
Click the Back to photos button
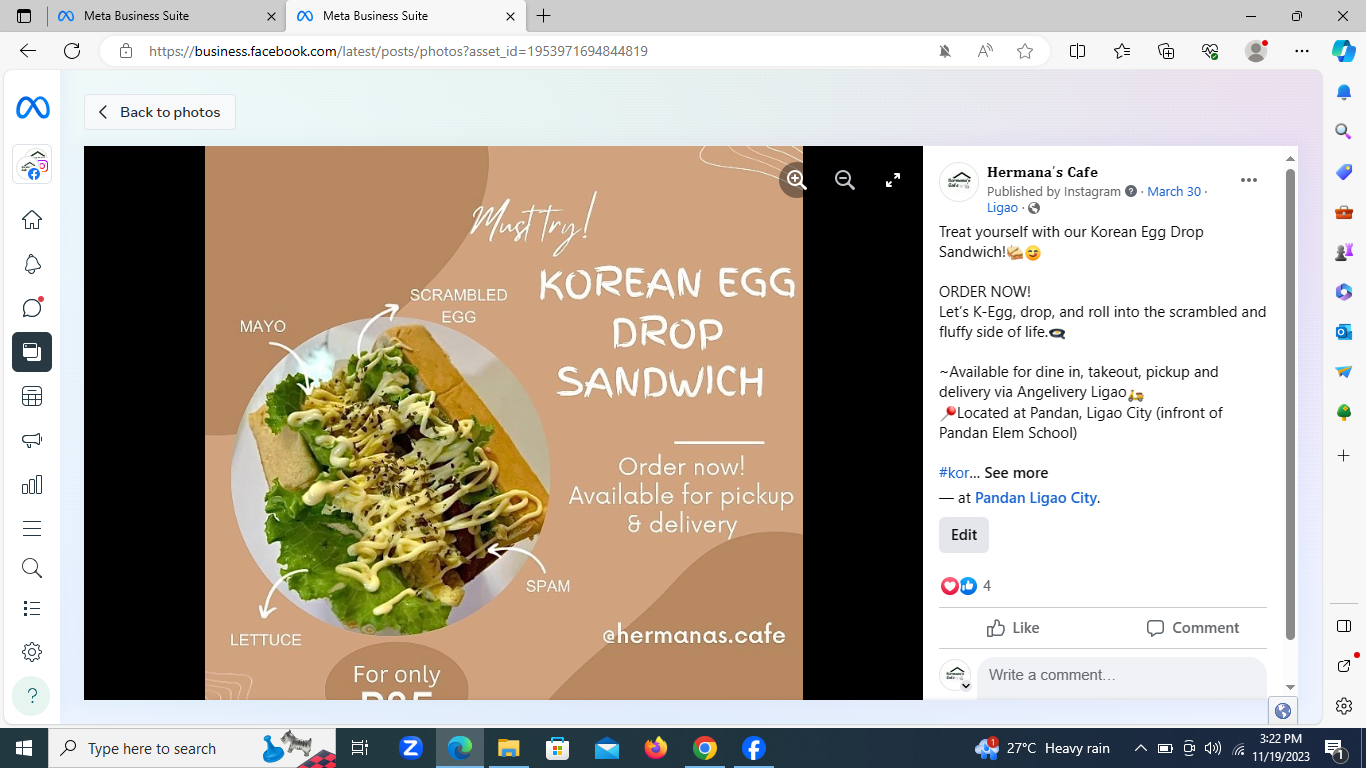click(x=160, y=112)
